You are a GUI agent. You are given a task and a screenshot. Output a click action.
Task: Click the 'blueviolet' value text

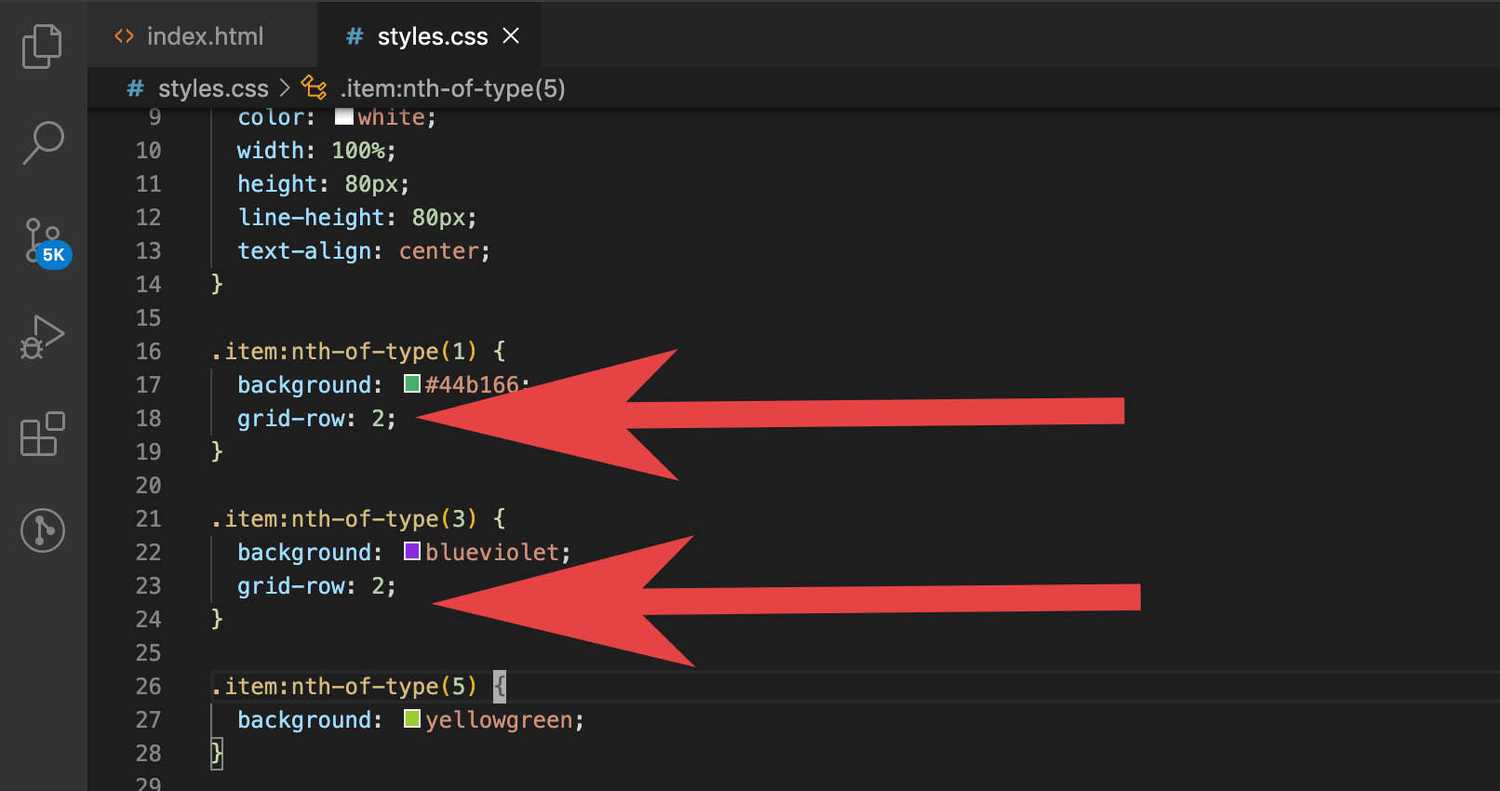tap(492, 552)
